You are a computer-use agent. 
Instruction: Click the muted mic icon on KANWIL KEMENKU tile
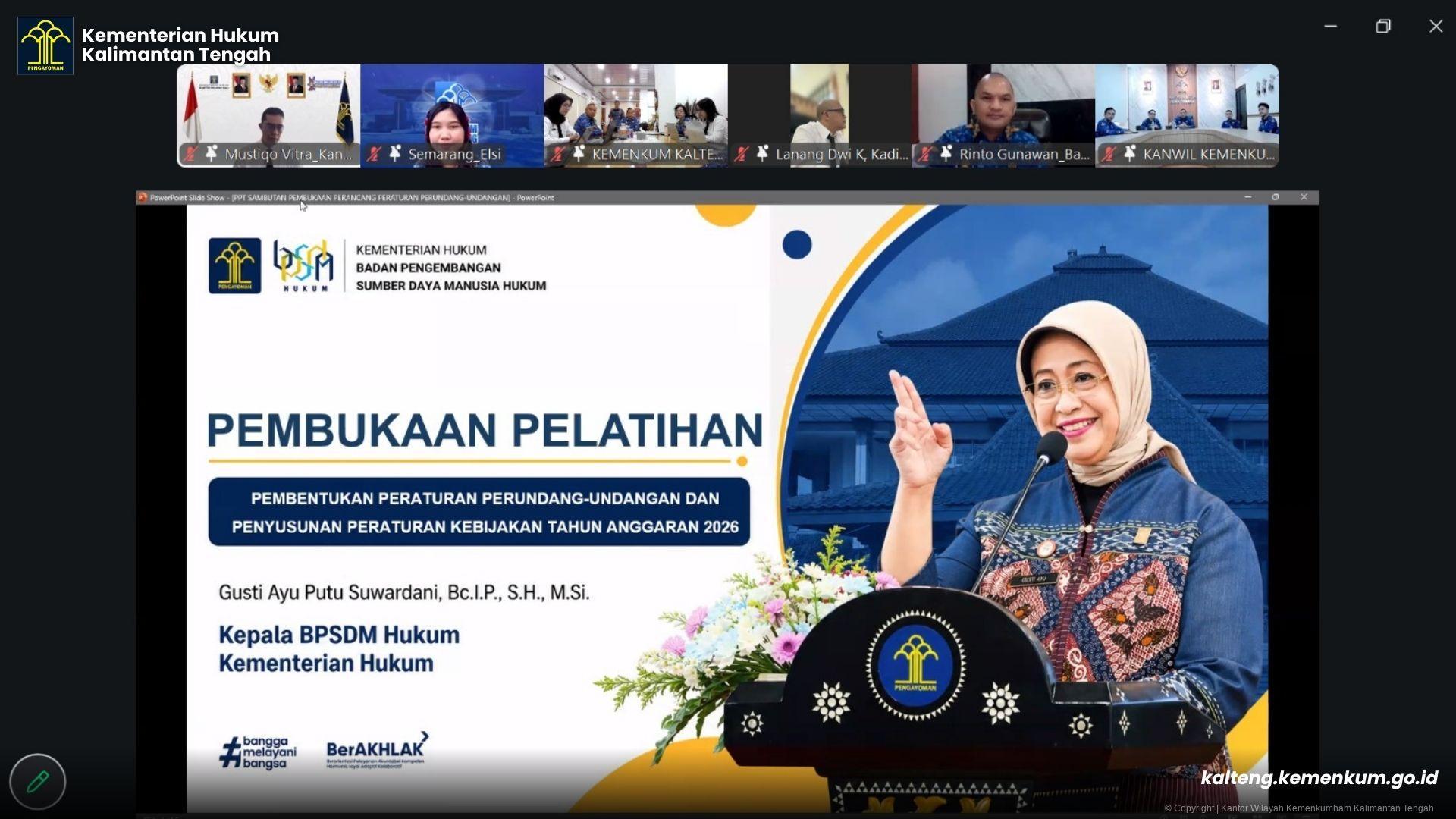tap(1108, 154)
